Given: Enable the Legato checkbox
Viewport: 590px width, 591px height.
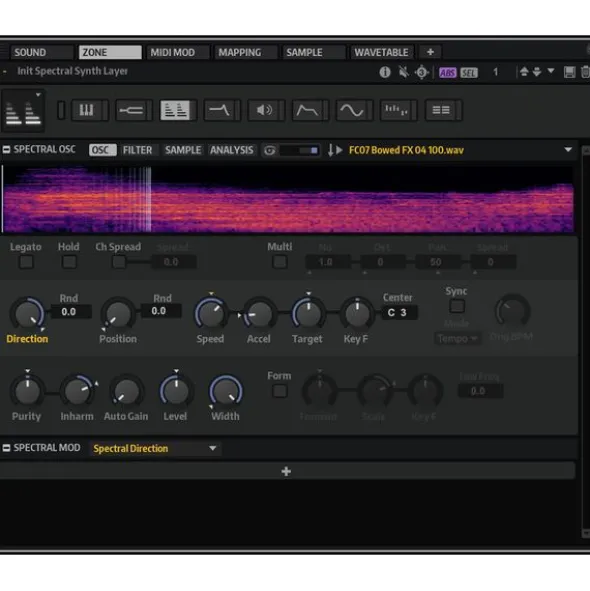Looking at the screenshot, I should (26, 262).
